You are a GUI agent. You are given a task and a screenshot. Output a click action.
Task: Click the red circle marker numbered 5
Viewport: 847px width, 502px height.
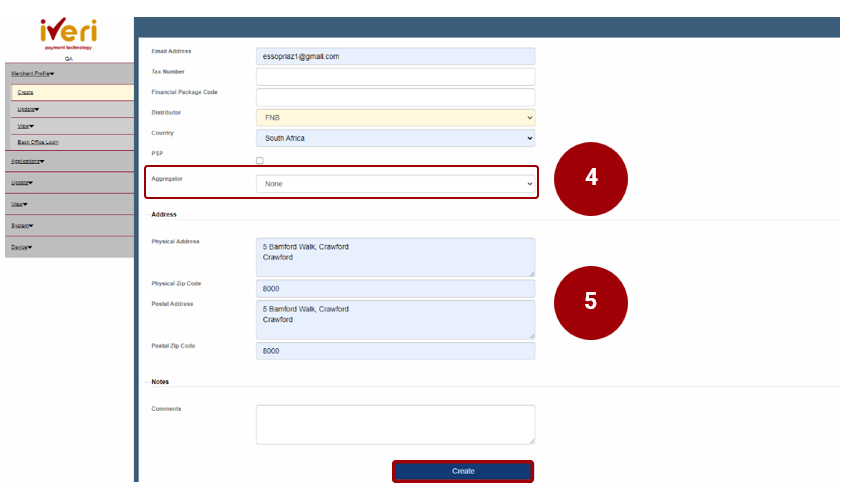point(590,301)
